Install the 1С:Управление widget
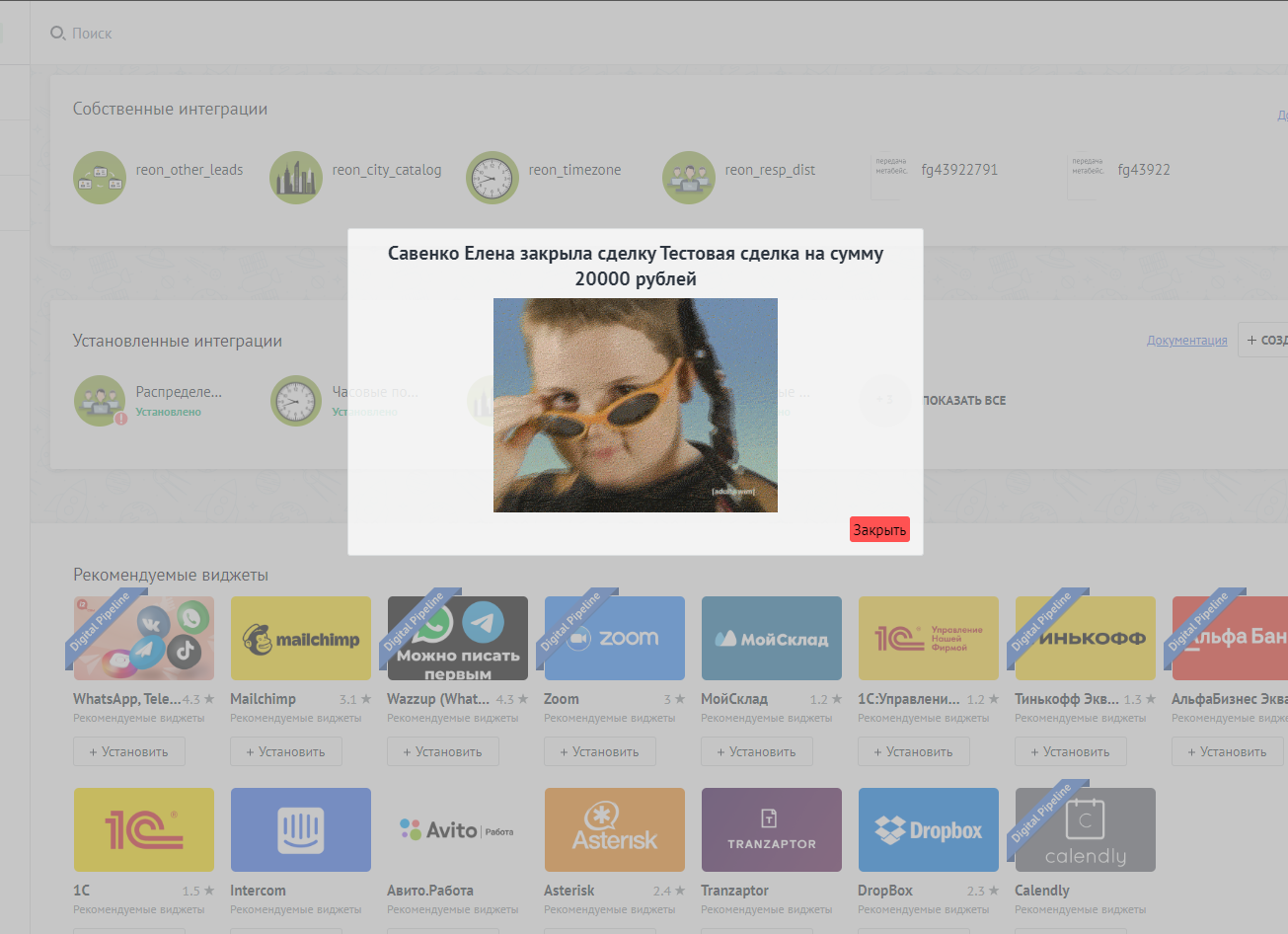 (x=914, y=751)
